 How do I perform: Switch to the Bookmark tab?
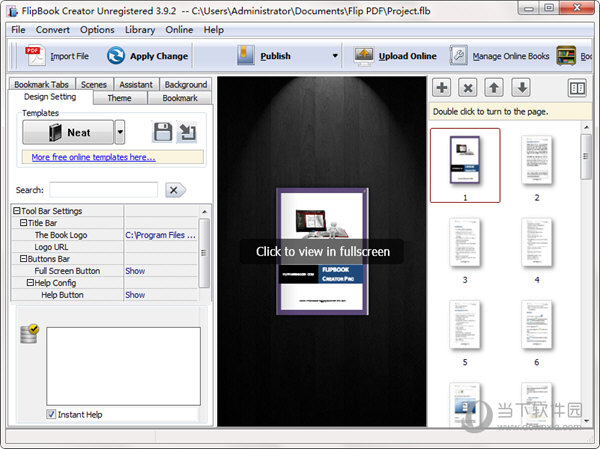tap(180, 98)
